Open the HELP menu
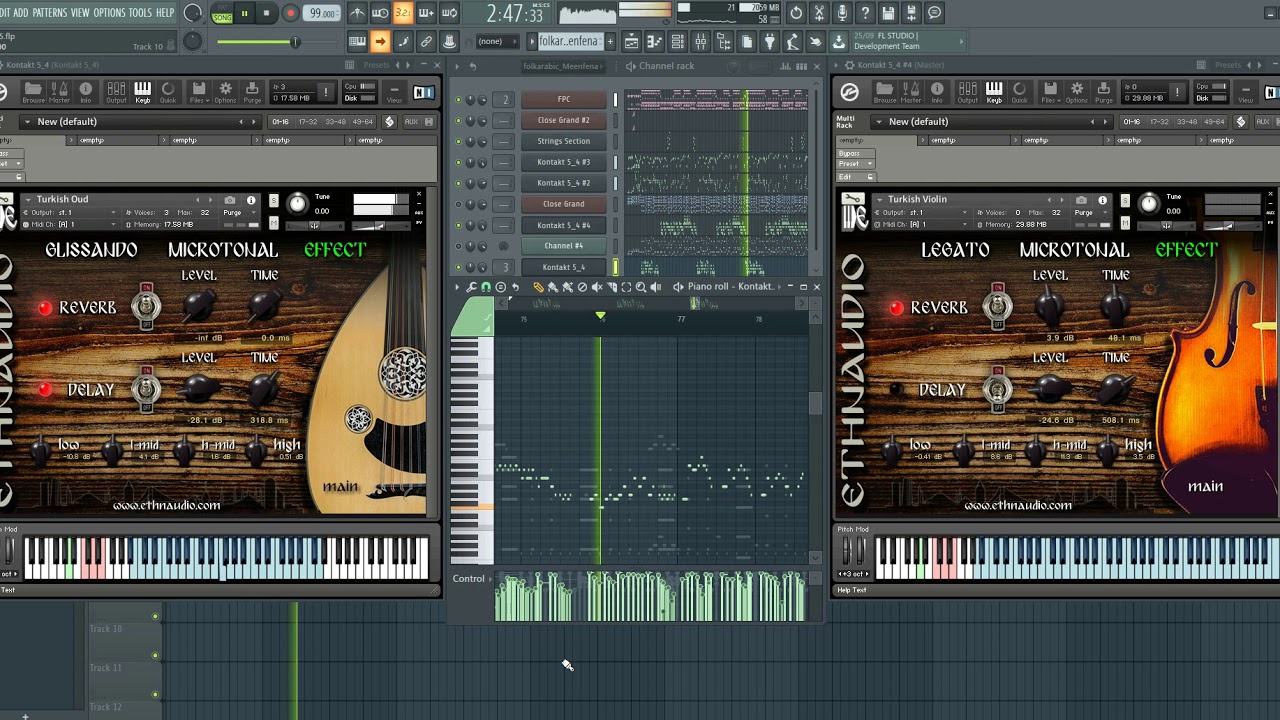 [x=165, y=13]
